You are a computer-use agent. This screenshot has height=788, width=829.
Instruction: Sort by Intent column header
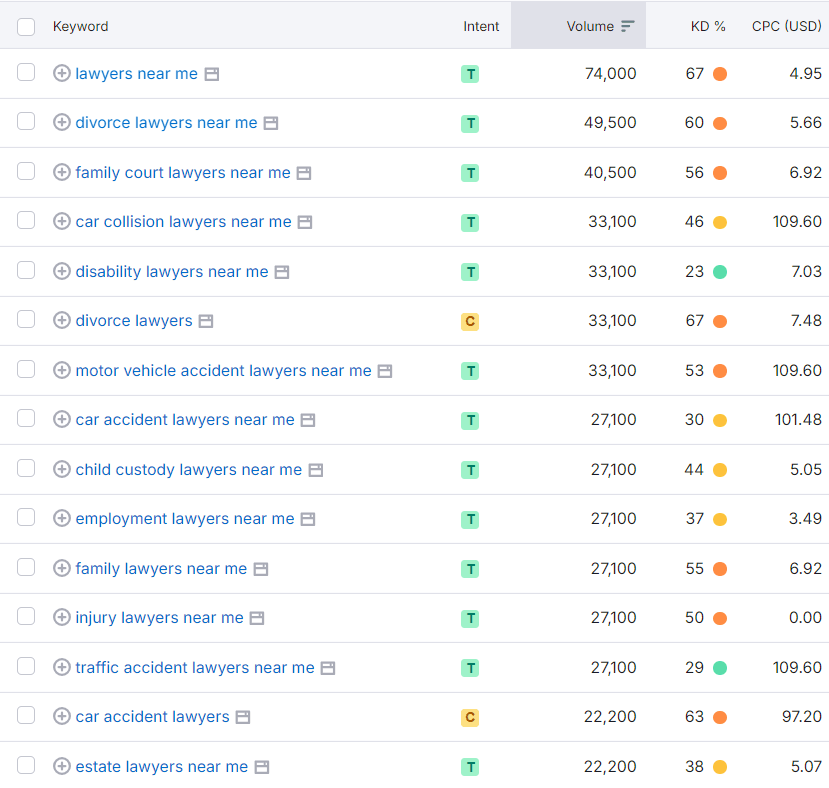[x=481, y=26]
